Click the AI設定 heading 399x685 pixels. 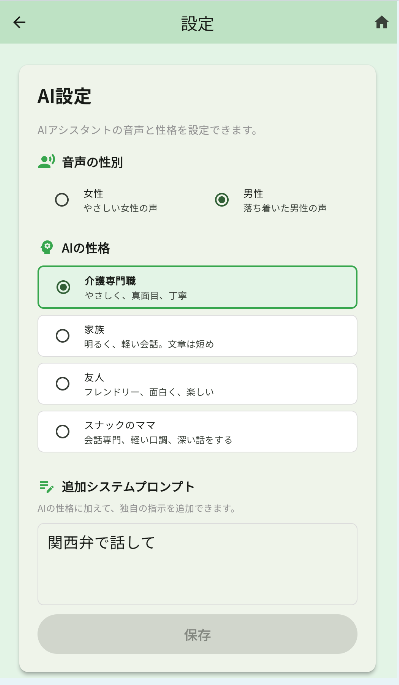[x=64, y=97]
